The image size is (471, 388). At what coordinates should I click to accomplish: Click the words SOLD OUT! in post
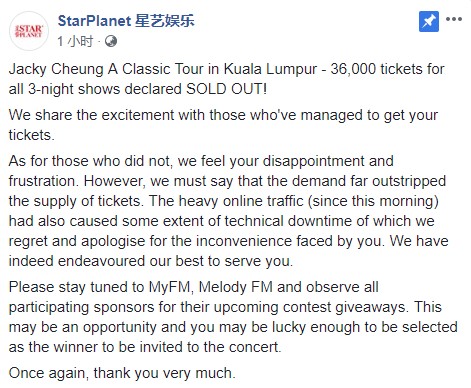click(227, 89)
